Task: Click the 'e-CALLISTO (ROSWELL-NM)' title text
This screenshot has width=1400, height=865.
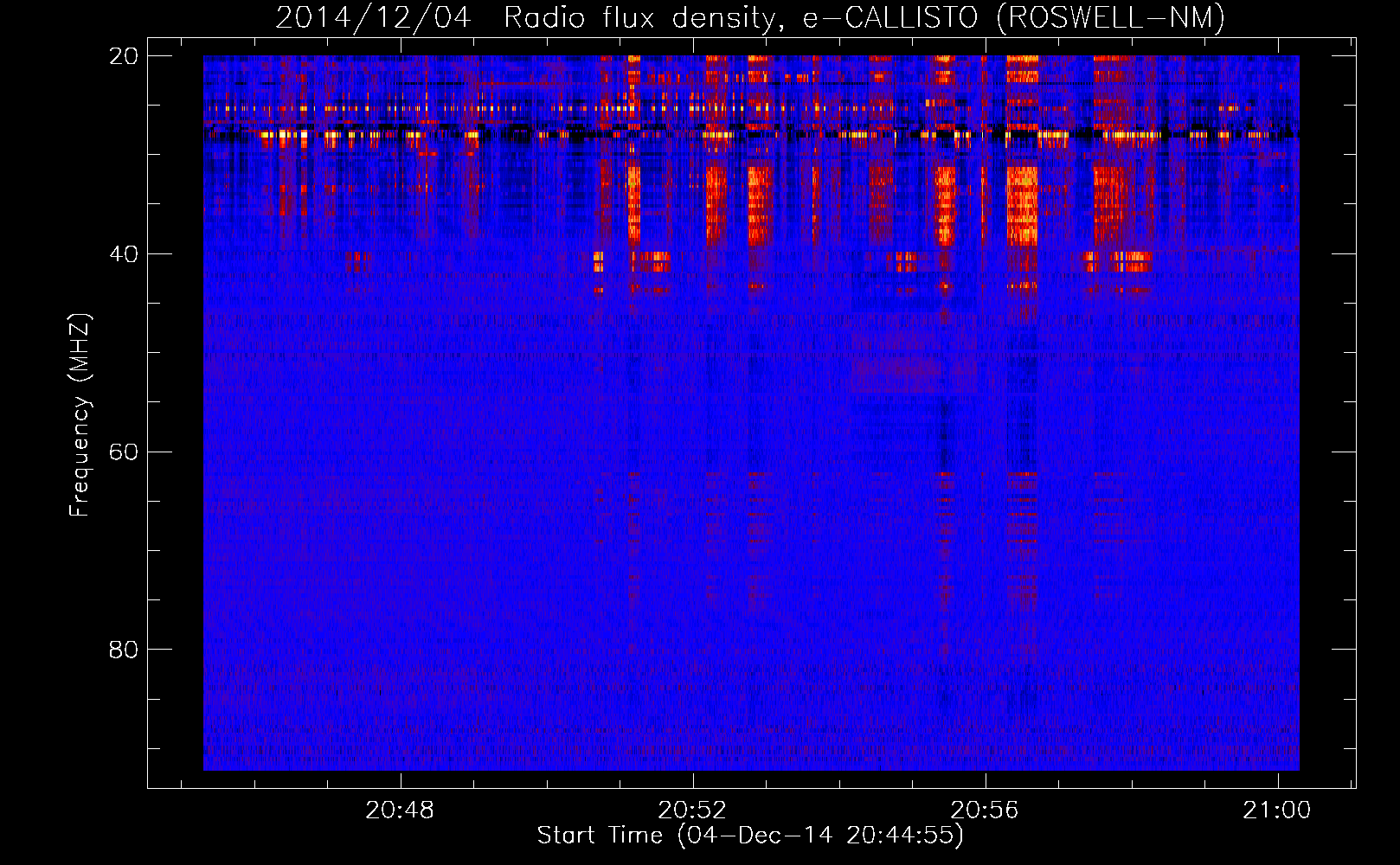Action: [x=1014, y=18]
